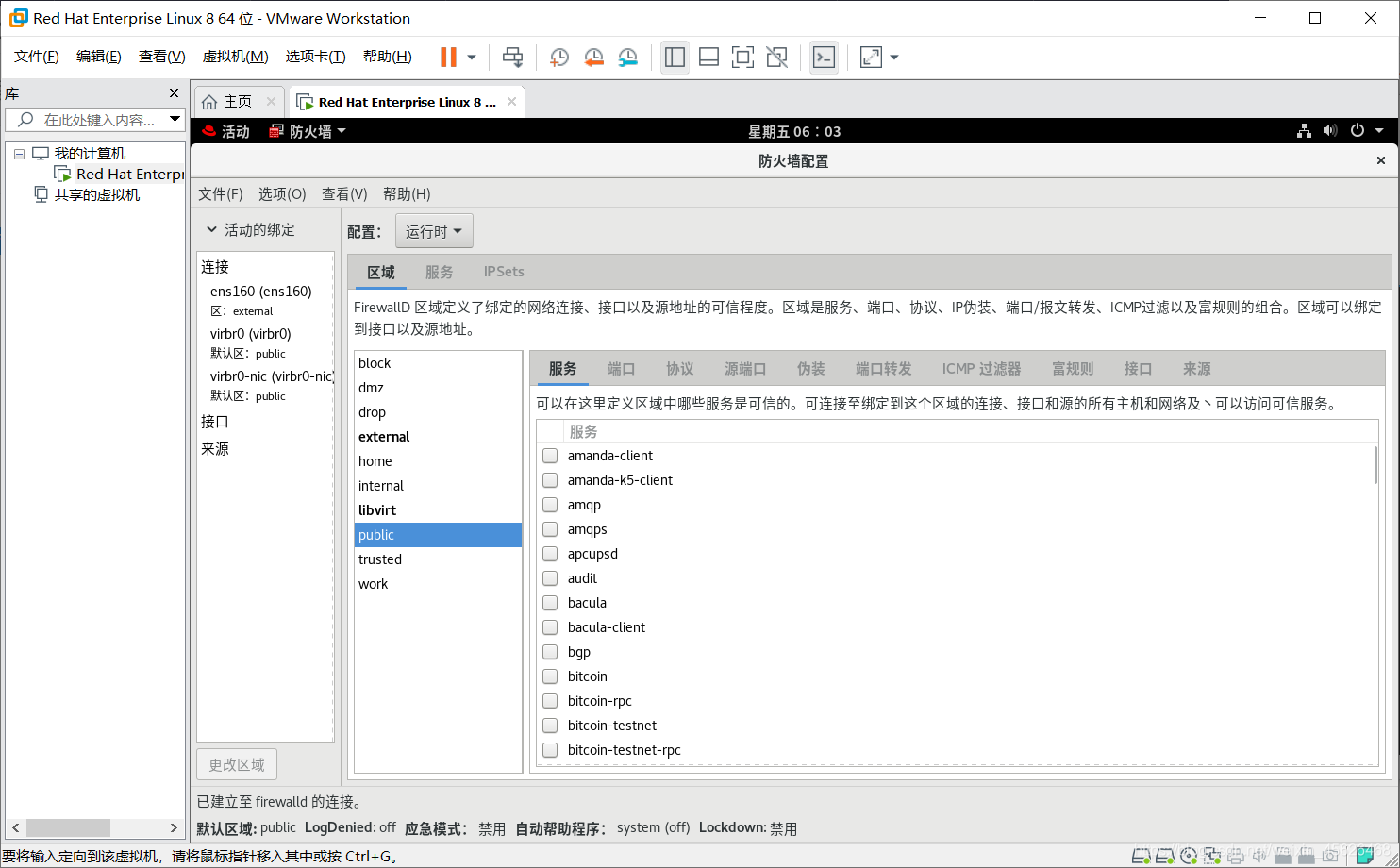Toggle the library sidebar view icon

point(675,58)
